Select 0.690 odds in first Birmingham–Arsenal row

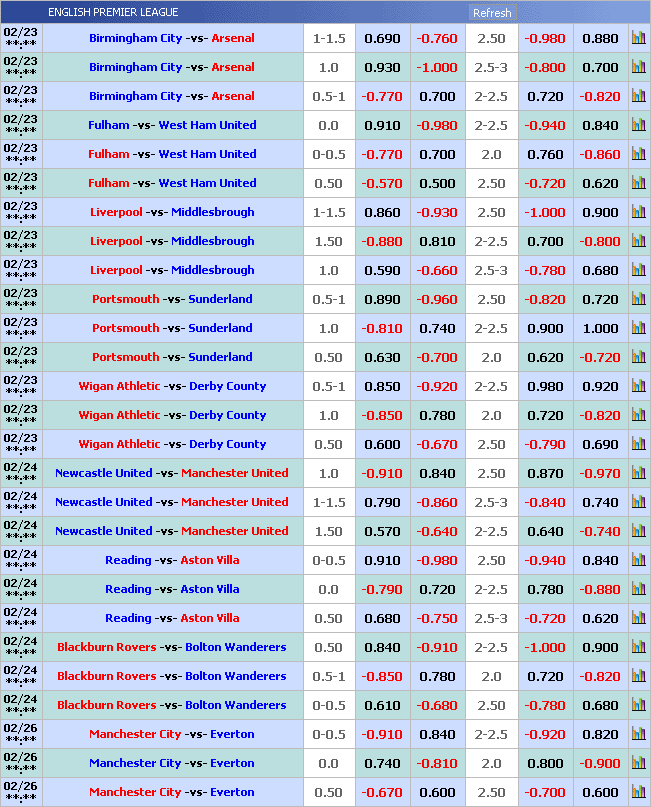[382, 39]
